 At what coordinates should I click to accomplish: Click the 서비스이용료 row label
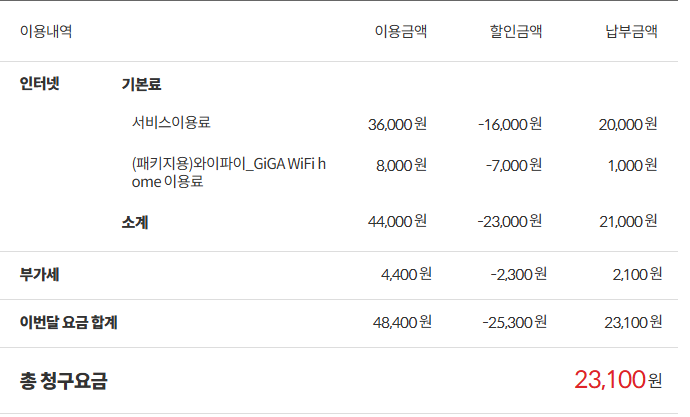[x=171, y=123]
